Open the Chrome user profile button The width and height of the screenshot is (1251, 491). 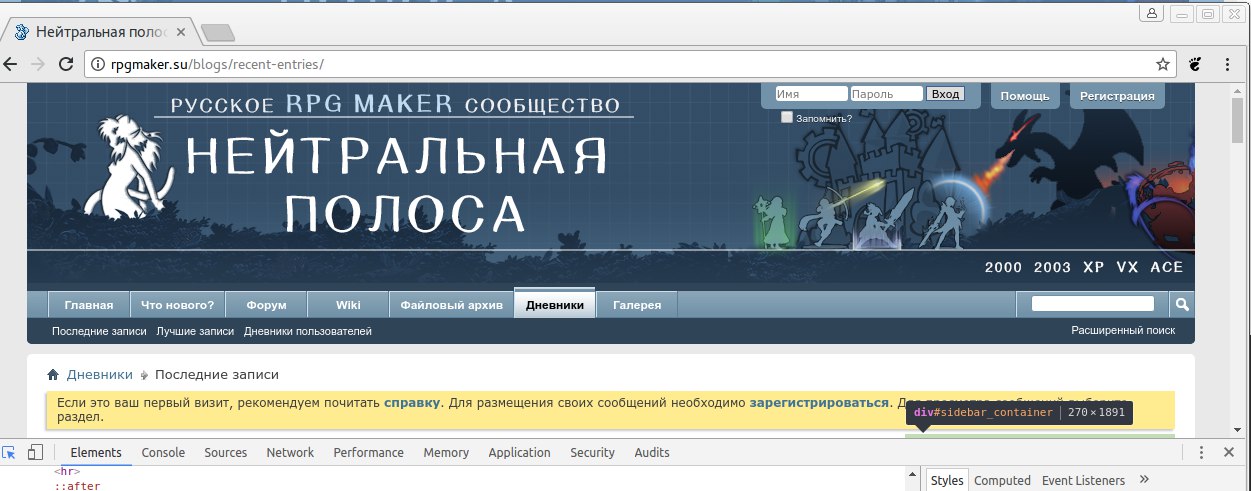(1151, 13)
